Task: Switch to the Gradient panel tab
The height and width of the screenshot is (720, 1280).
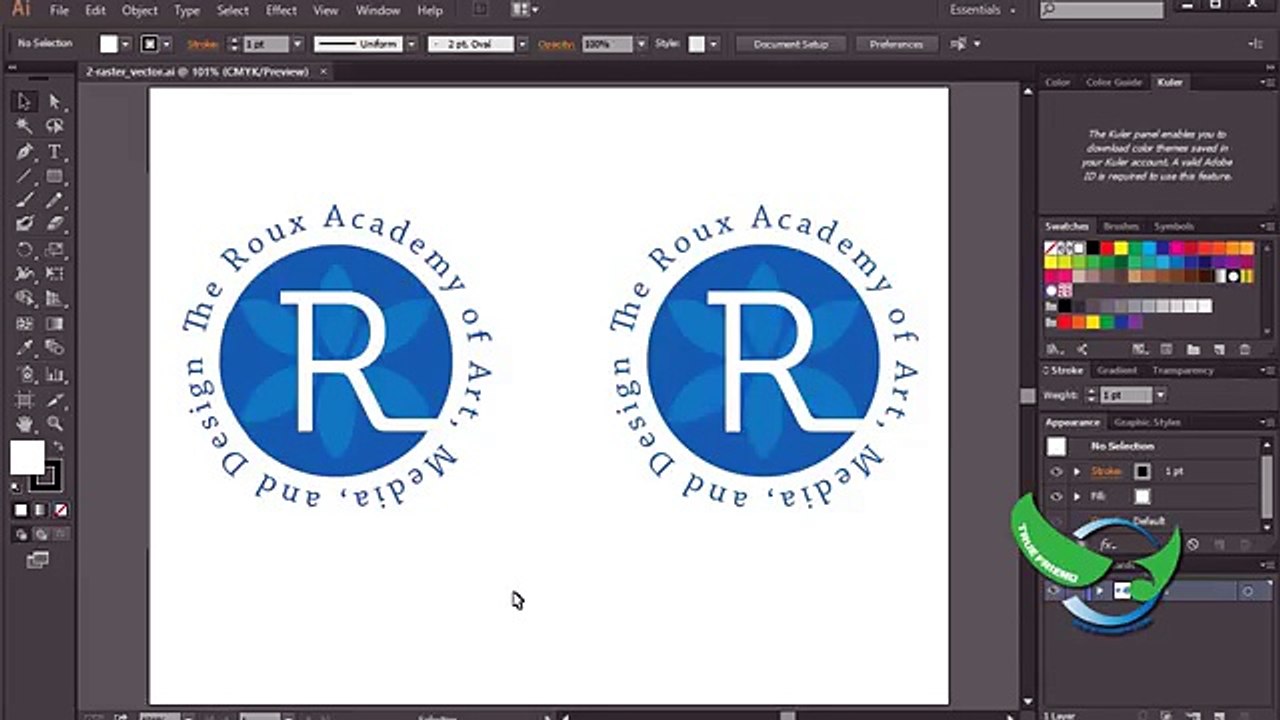Action: pyautogui.click(x=1117, y=370)
